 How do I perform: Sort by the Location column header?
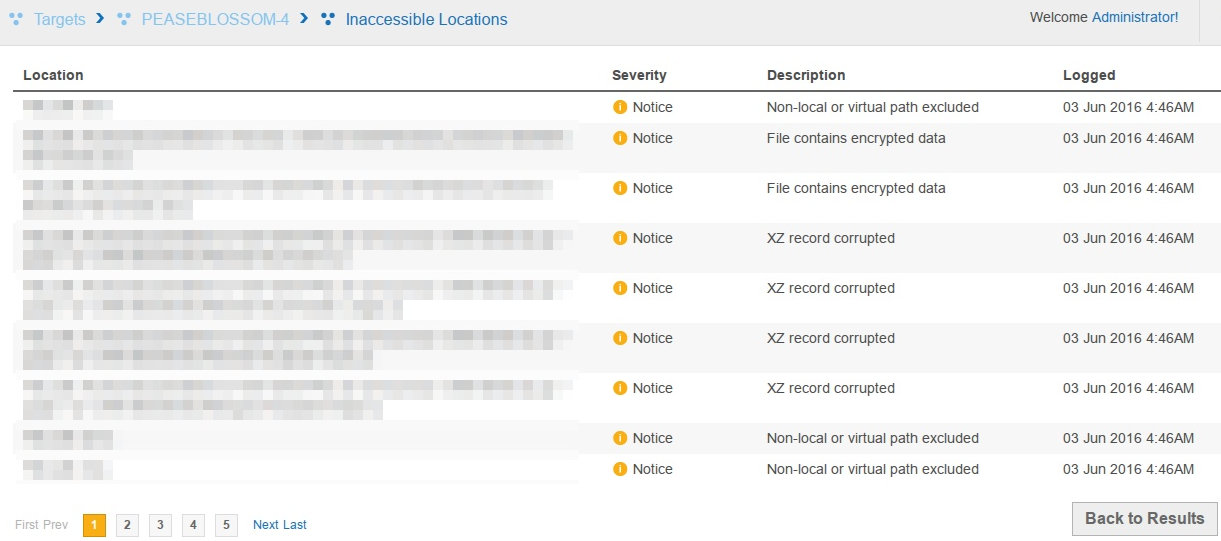pos(53,75)
